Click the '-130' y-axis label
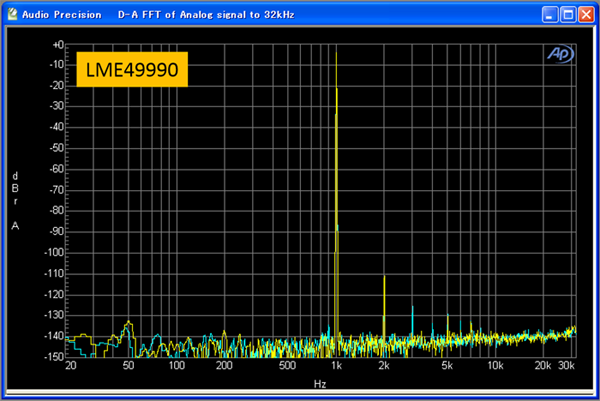Viewport: 600px width, 401px height. 54,315
